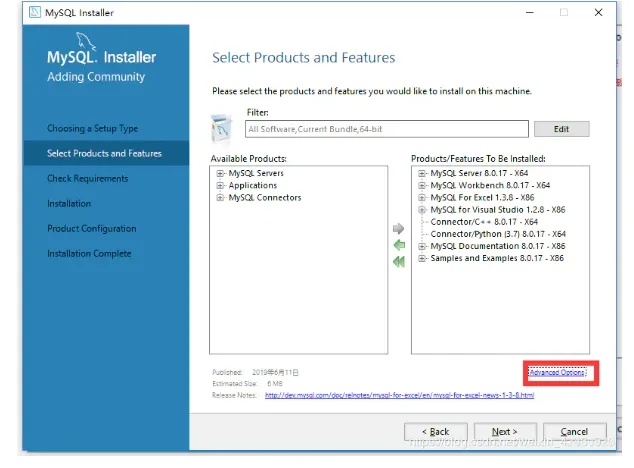
Task: Expand MySQL For Excel 1.3.8 - X86 node
Action: pyautogui.click(x=422, y=197)
